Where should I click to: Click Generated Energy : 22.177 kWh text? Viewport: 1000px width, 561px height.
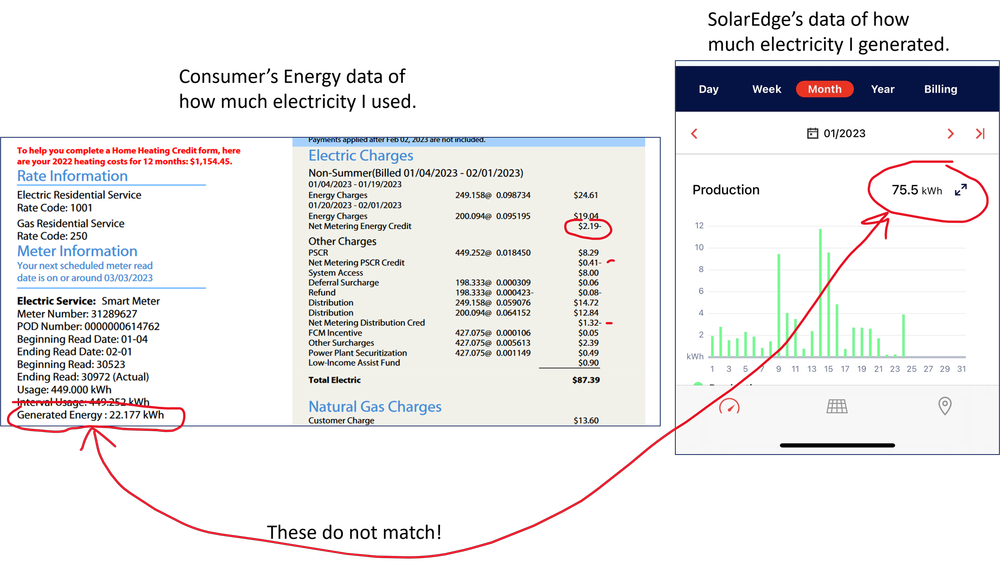(x=90, y=415)
